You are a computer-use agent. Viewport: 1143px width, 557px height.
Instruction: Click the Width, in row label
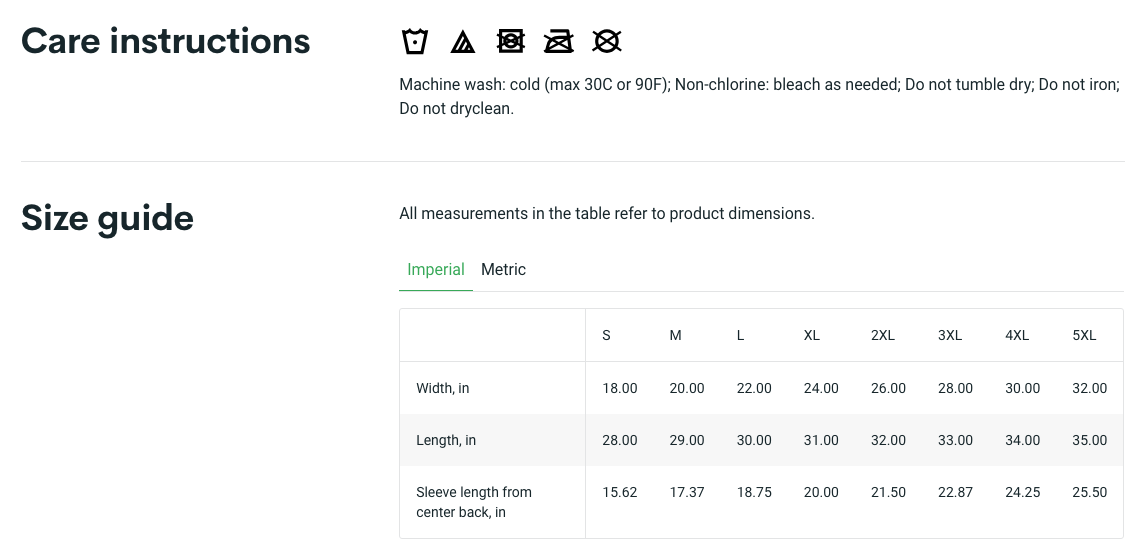click(443, 388)
